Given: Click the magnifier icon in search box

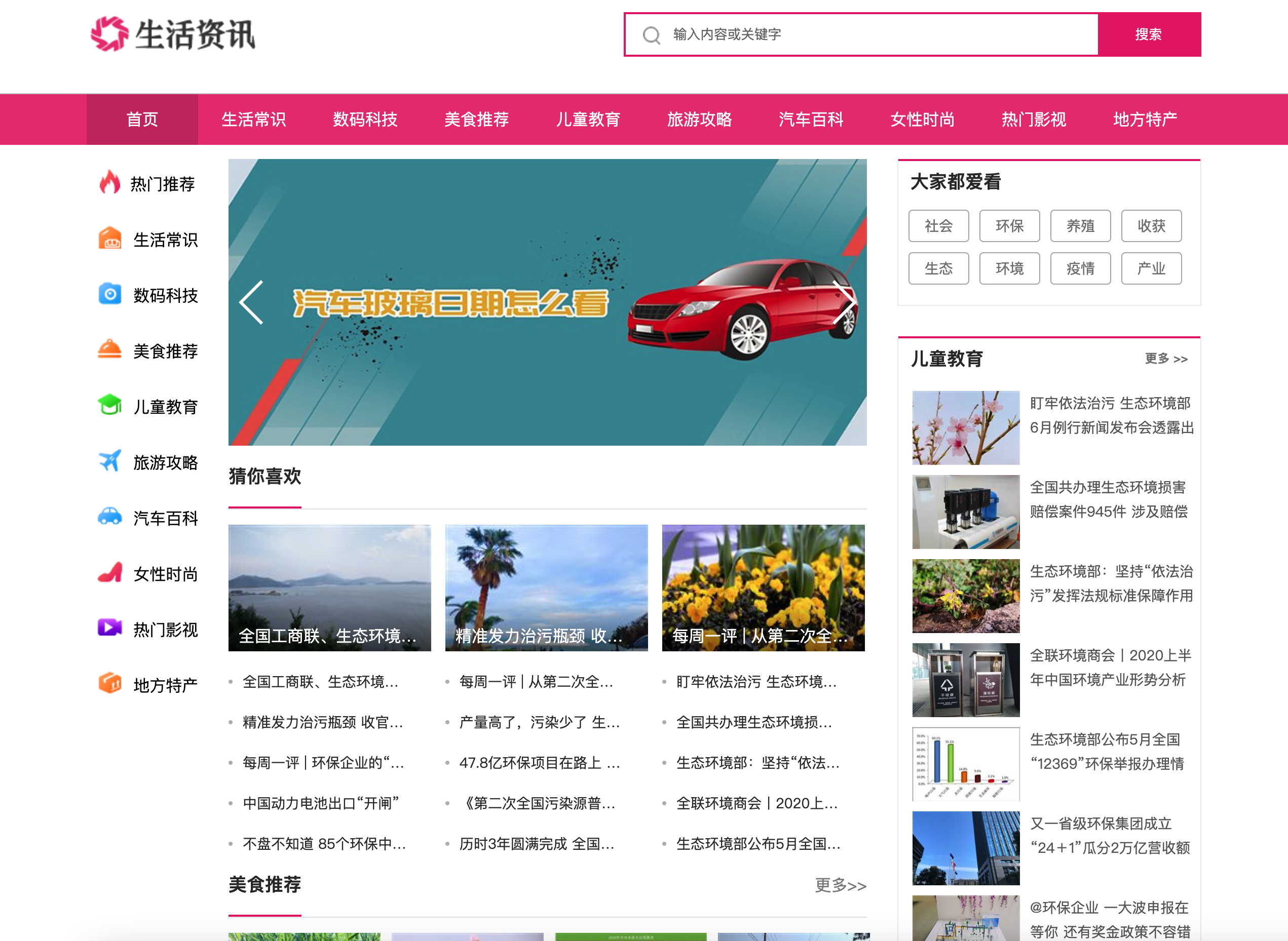Looking at the screenshot, I should click(x=651, y=35).
